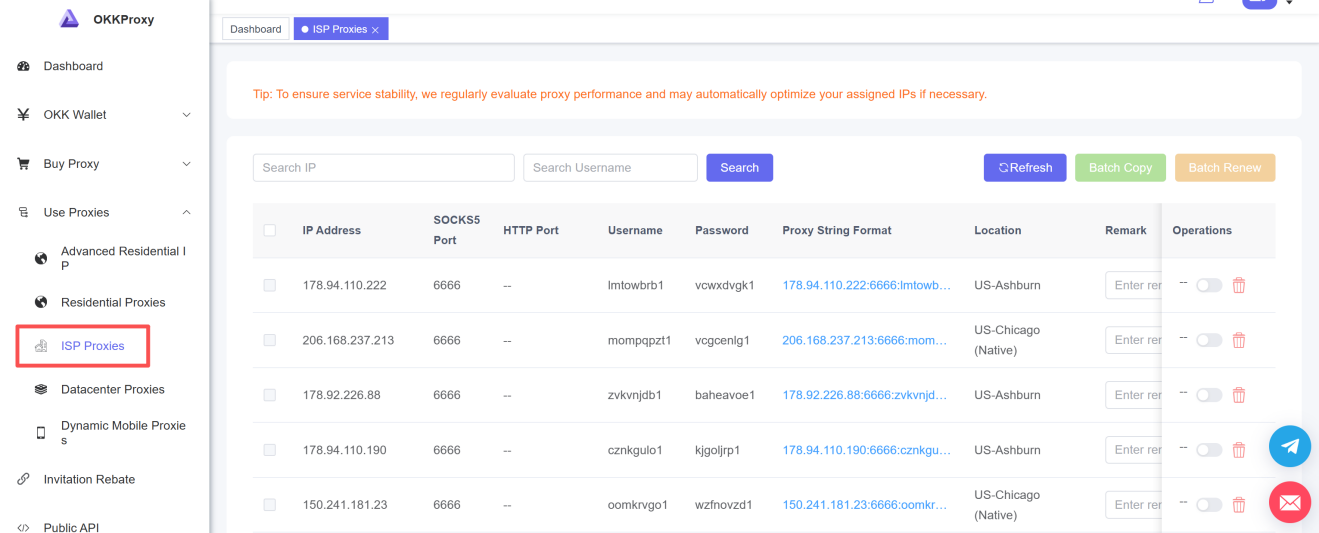Viewport: 1319px width, 533px height.
Task: Click the password vcwxdvgk1
Action: click(x=725, y=285)
